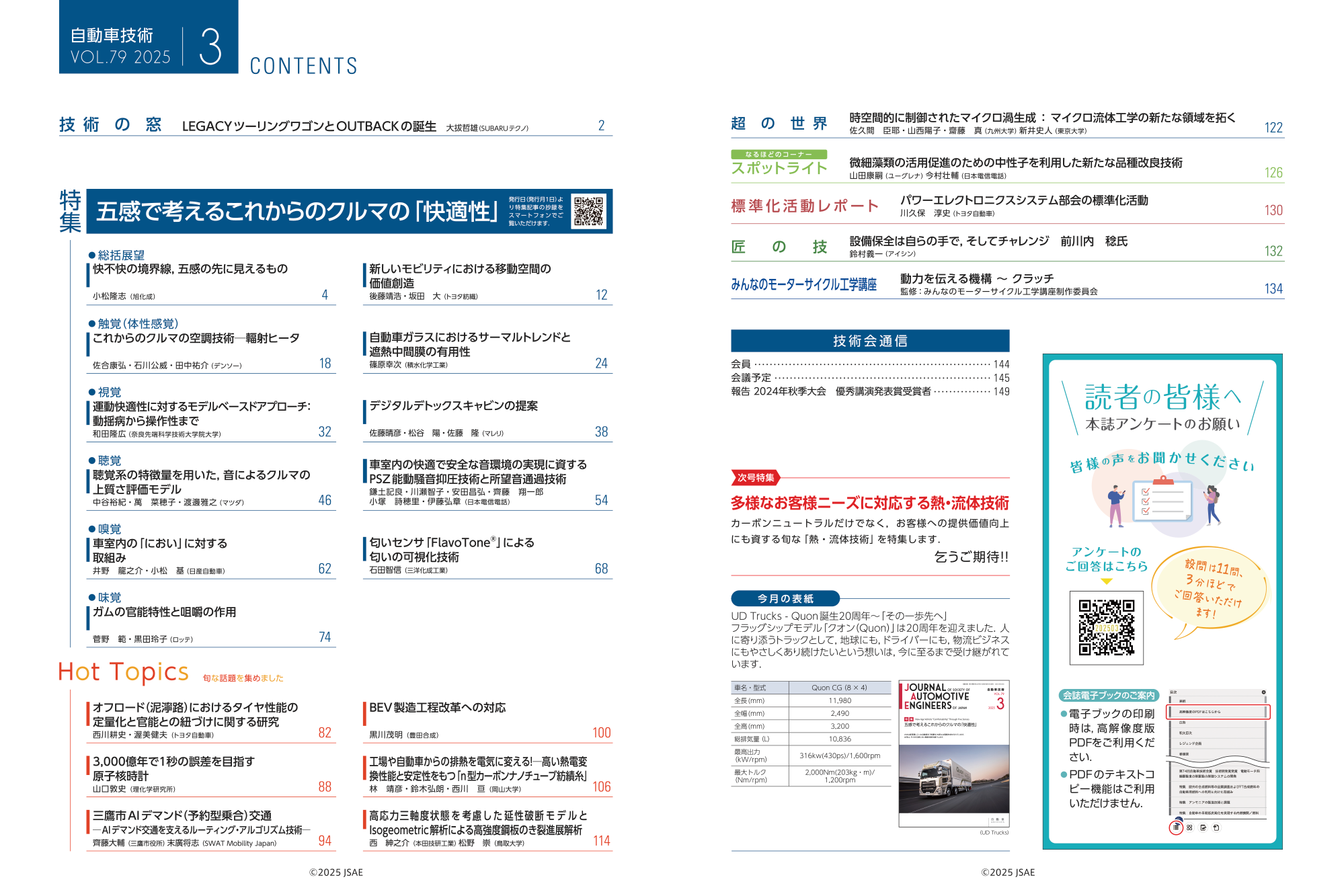
Task: Click the magazine cover thumbnail with truck
Action: pyautogui.click(x=953, y=754)
